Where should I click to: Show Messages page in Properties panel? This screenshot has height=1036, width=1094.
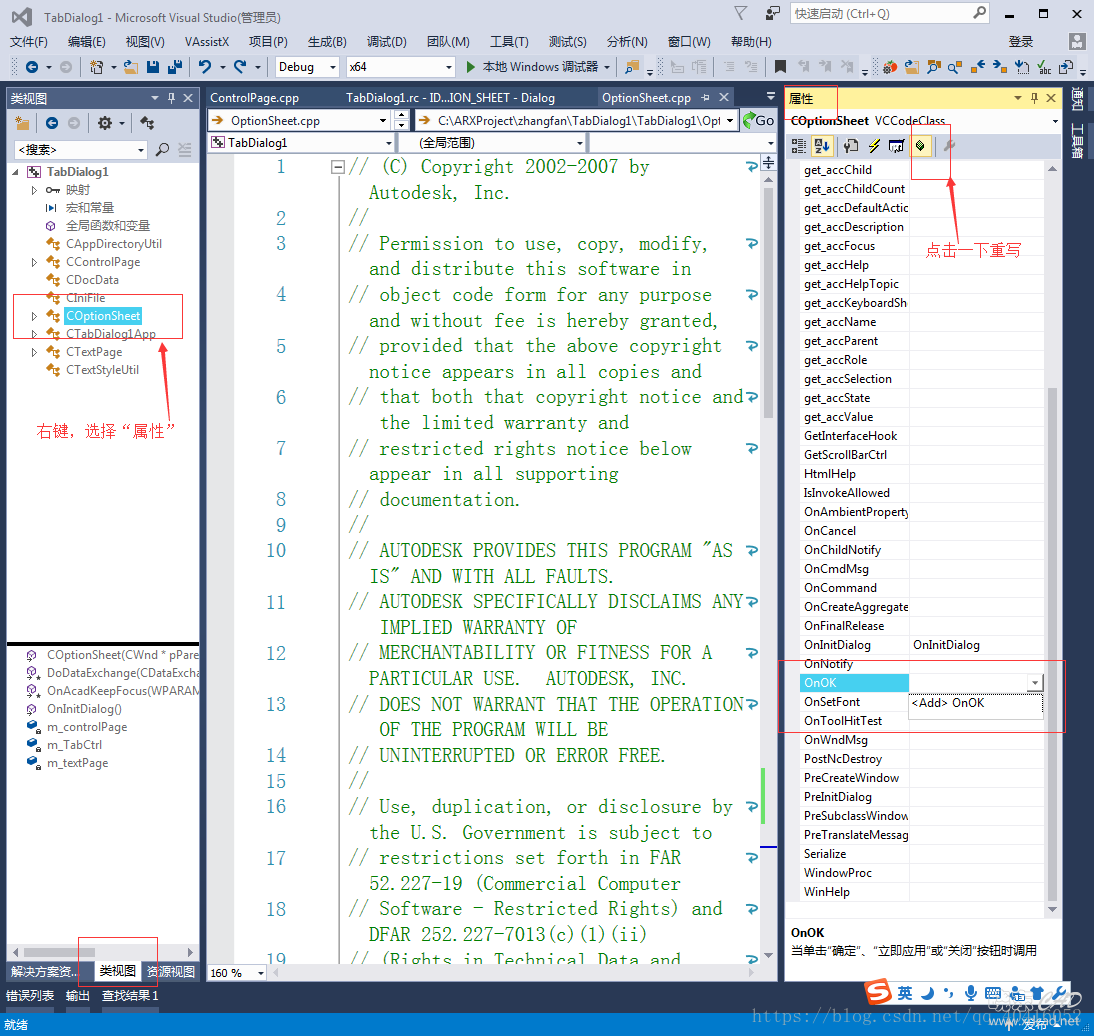pyautogui.click(x=897, y=146)
